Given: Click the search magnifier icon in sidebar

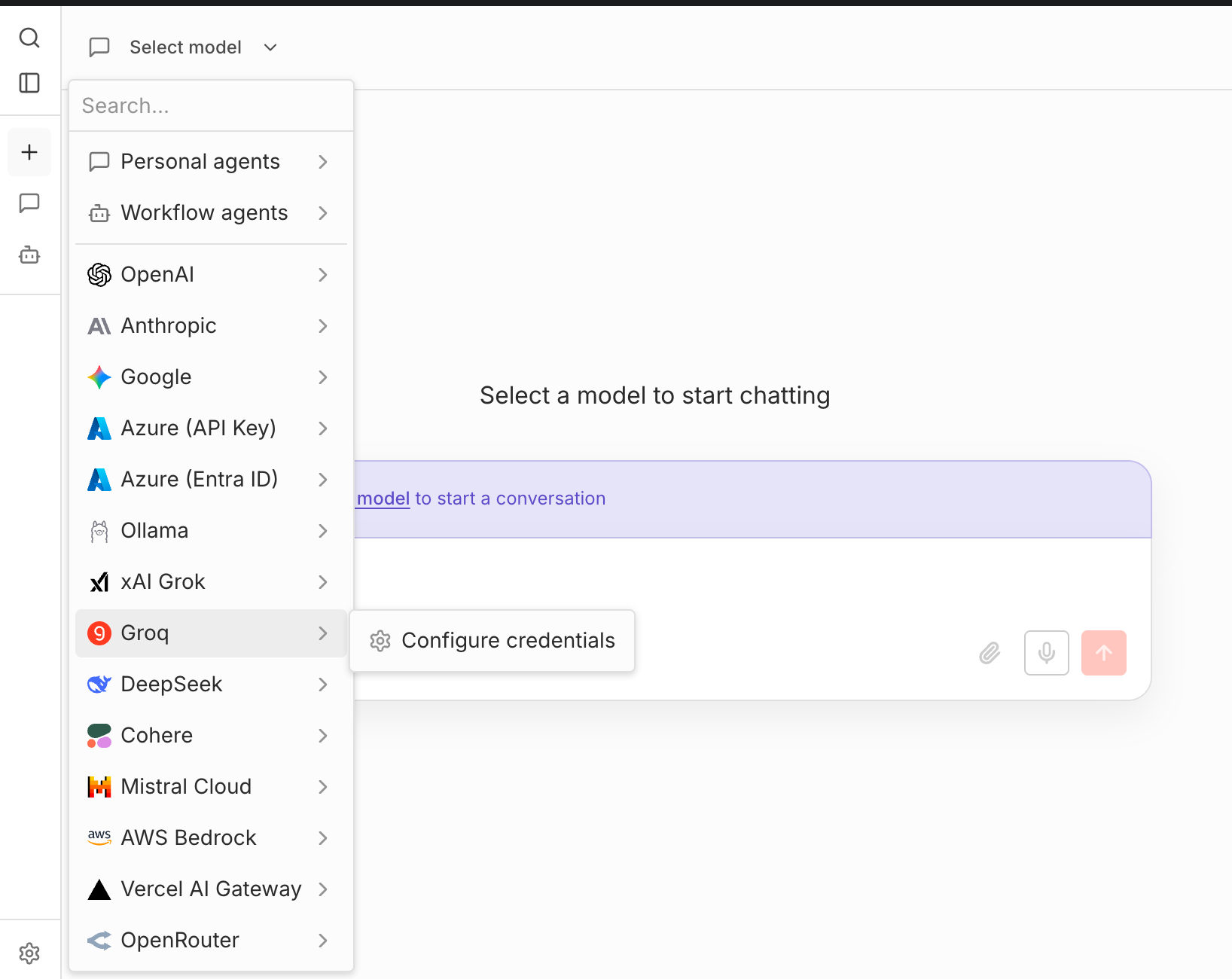Looking at the screenshot, I should (29, 38).
